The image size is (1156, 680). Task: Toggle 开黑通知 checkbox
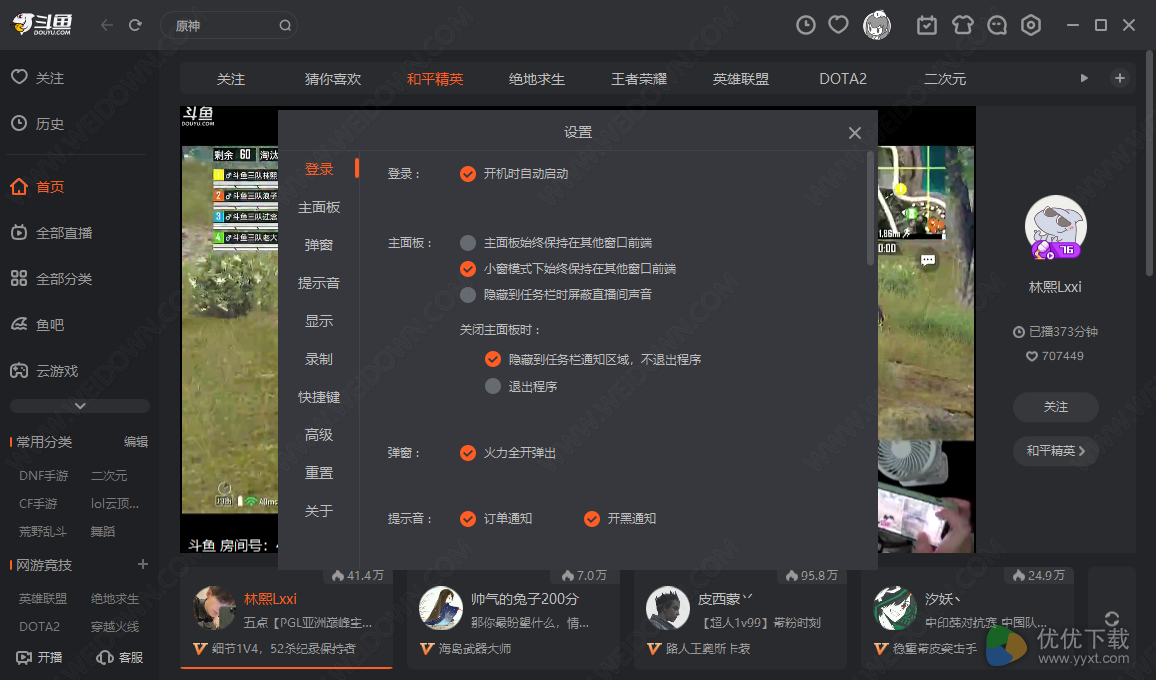(x=591, y=518)
